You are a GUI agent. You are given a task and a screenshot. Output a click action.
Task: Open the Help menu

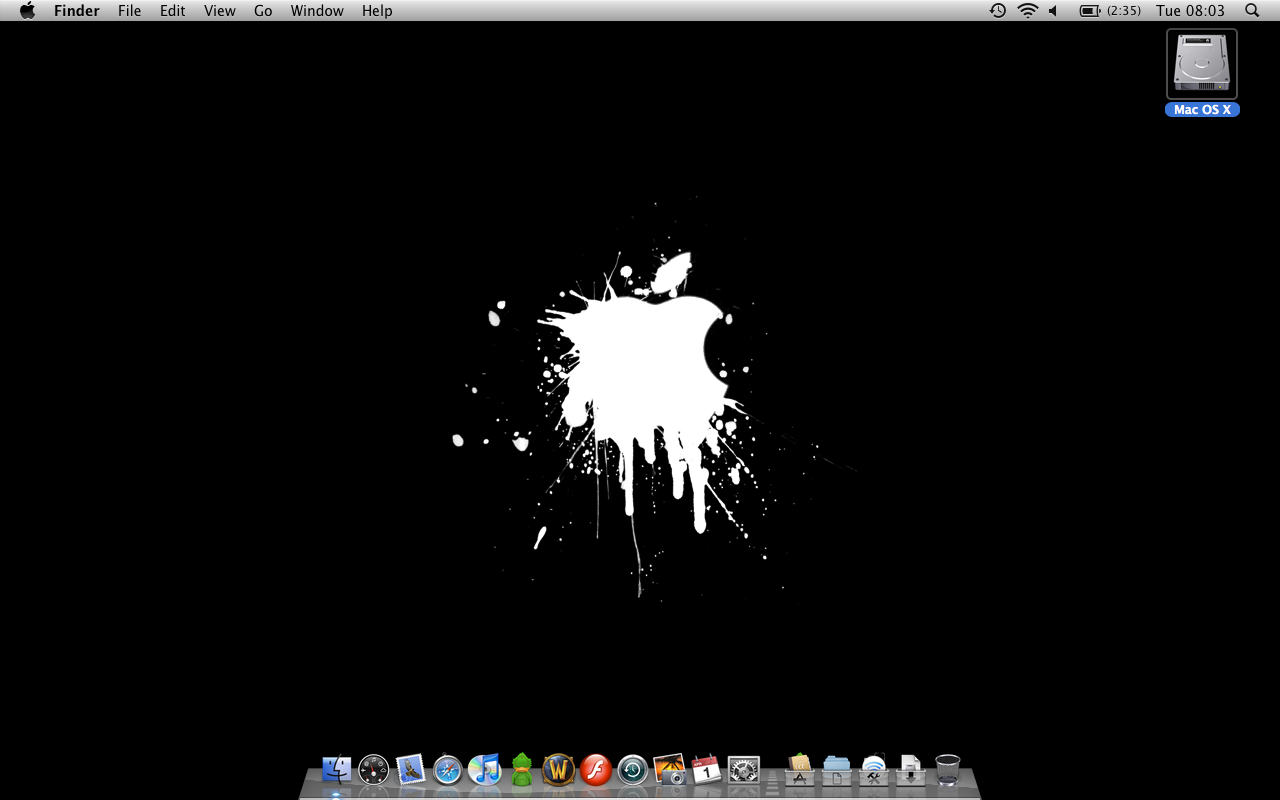pos(377,11)
